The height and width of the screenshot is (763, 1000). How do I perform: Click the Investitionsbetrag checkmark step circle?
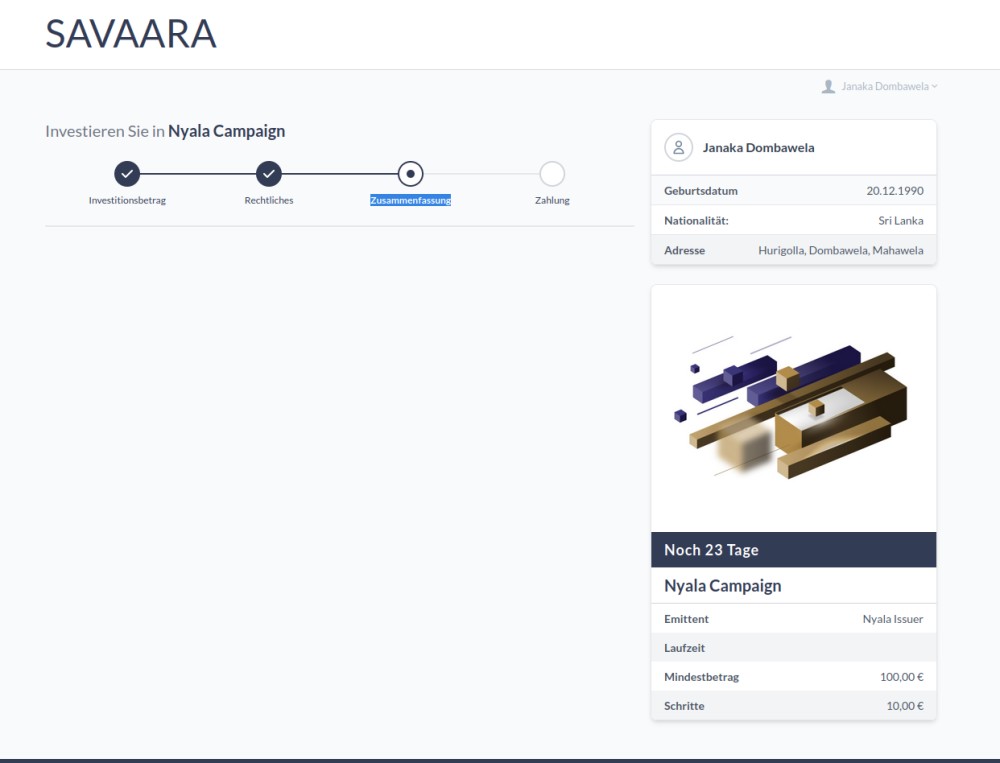coord(127,174)
